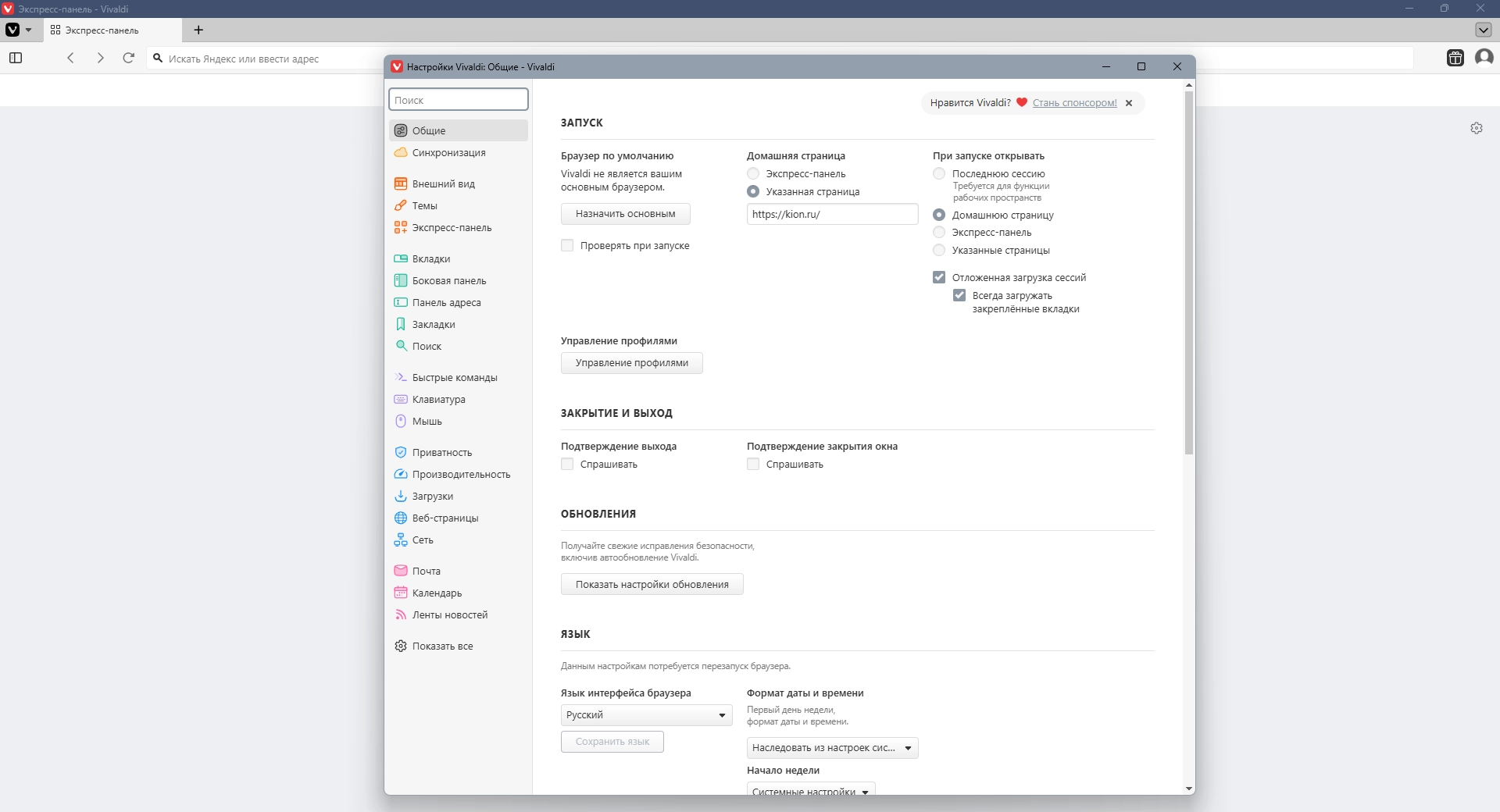
Task: Open the Themes (Темы) brush icon
Action: (401, 205)
